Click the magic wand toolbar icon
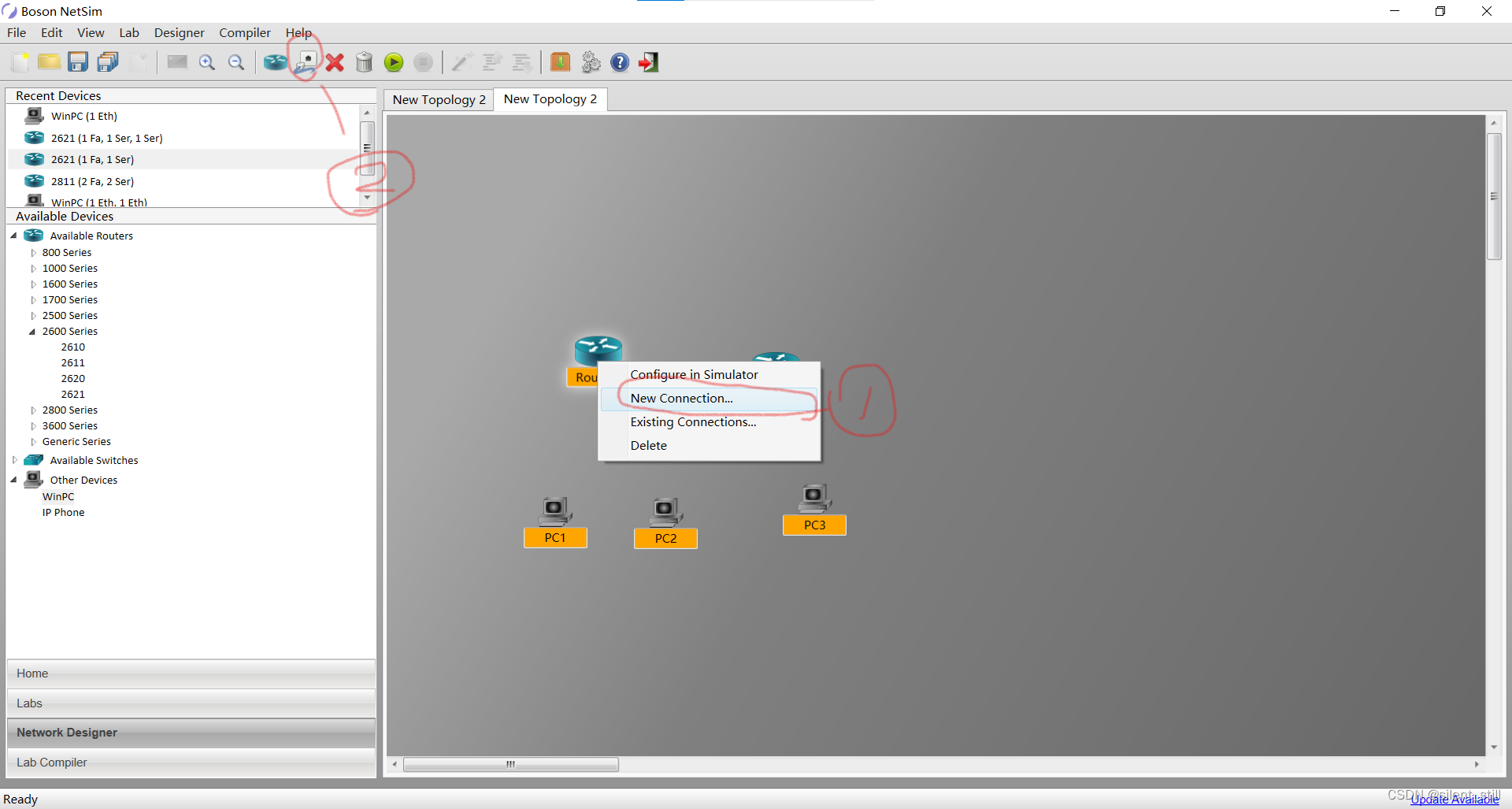 click(x=462, y=62)
